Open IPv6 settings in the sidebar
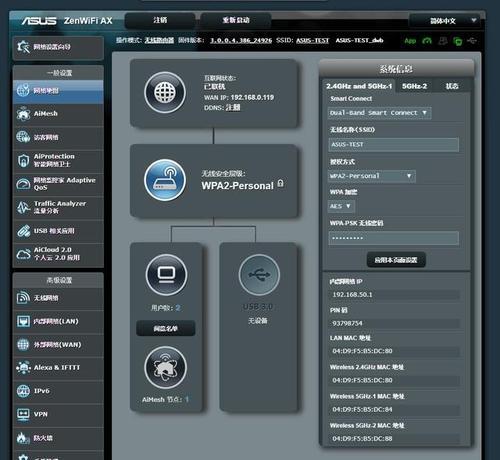500x460 pixels. [x=58, y=391]
